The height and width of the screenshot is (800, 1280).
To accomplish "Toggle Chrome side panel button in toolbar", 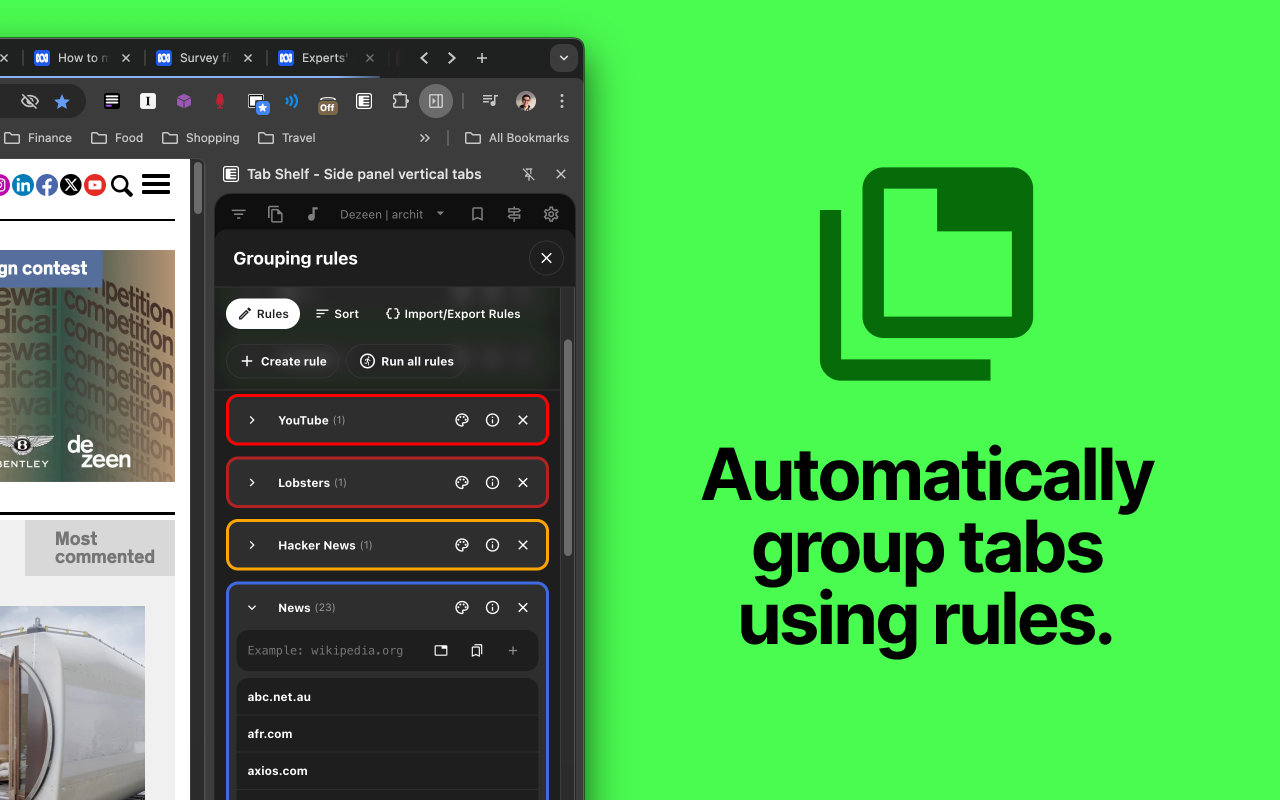I will point(436,101).
